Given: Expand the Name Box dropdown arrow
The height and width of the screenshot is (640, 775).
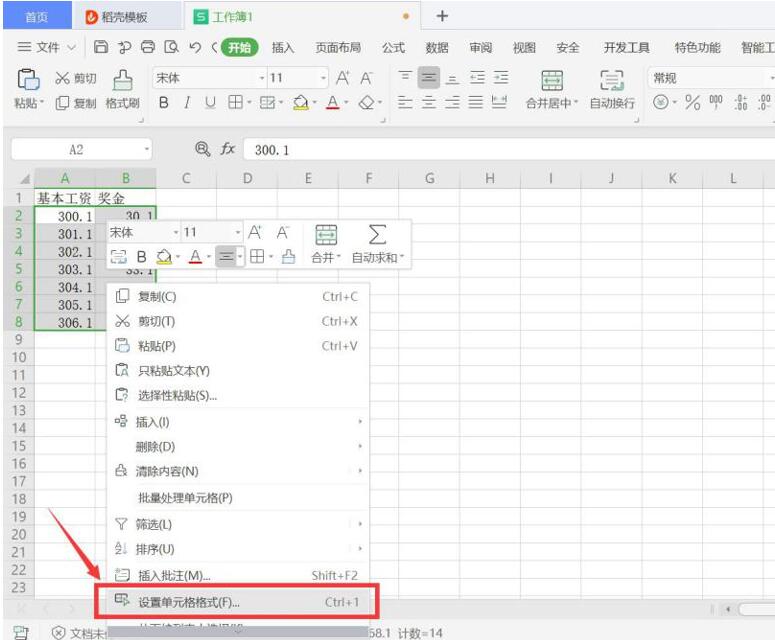Looking at the screenshot, I should [x=146, y=149].
